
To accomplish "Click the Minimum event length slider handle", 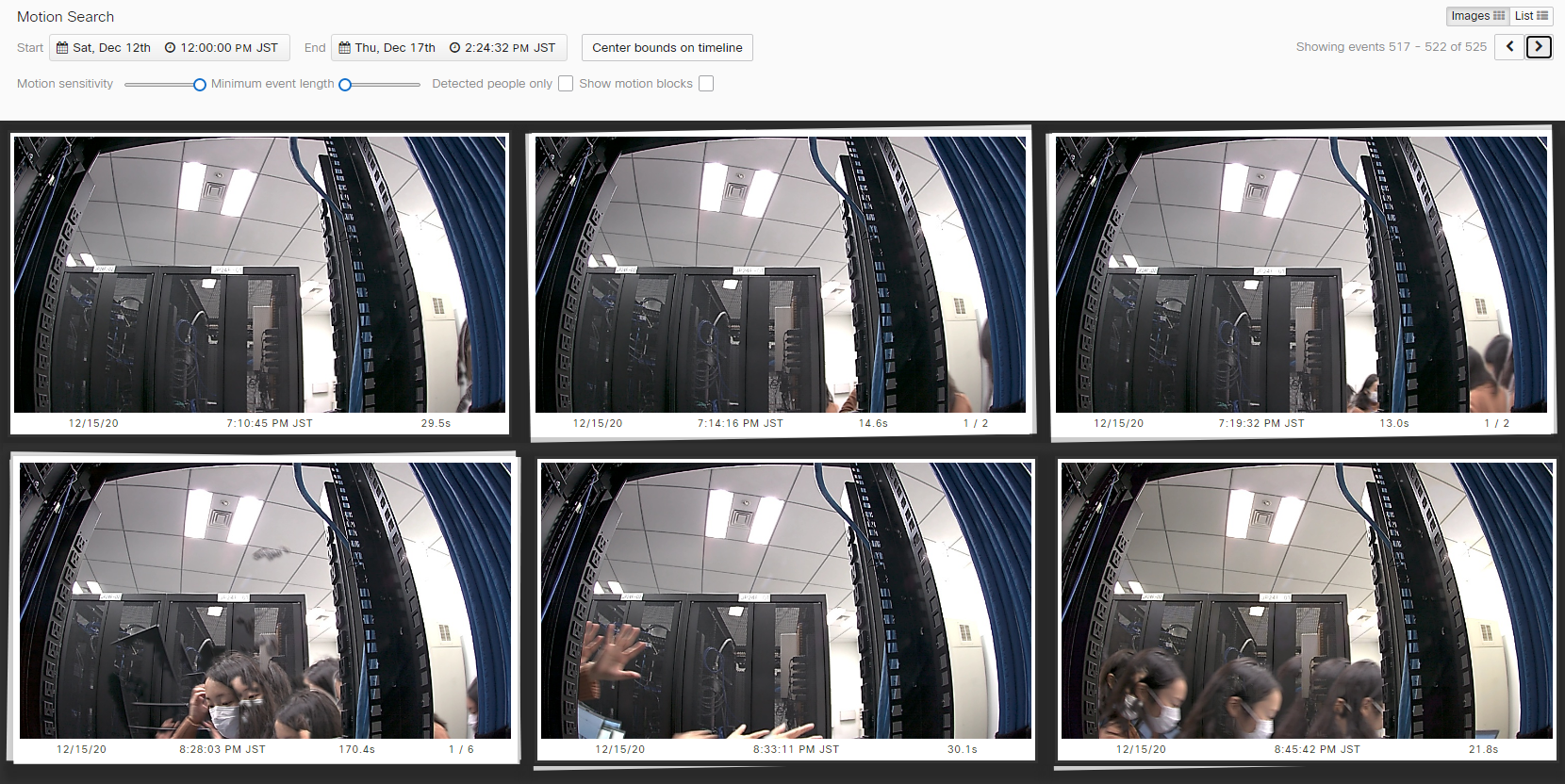I will [345, 85].
